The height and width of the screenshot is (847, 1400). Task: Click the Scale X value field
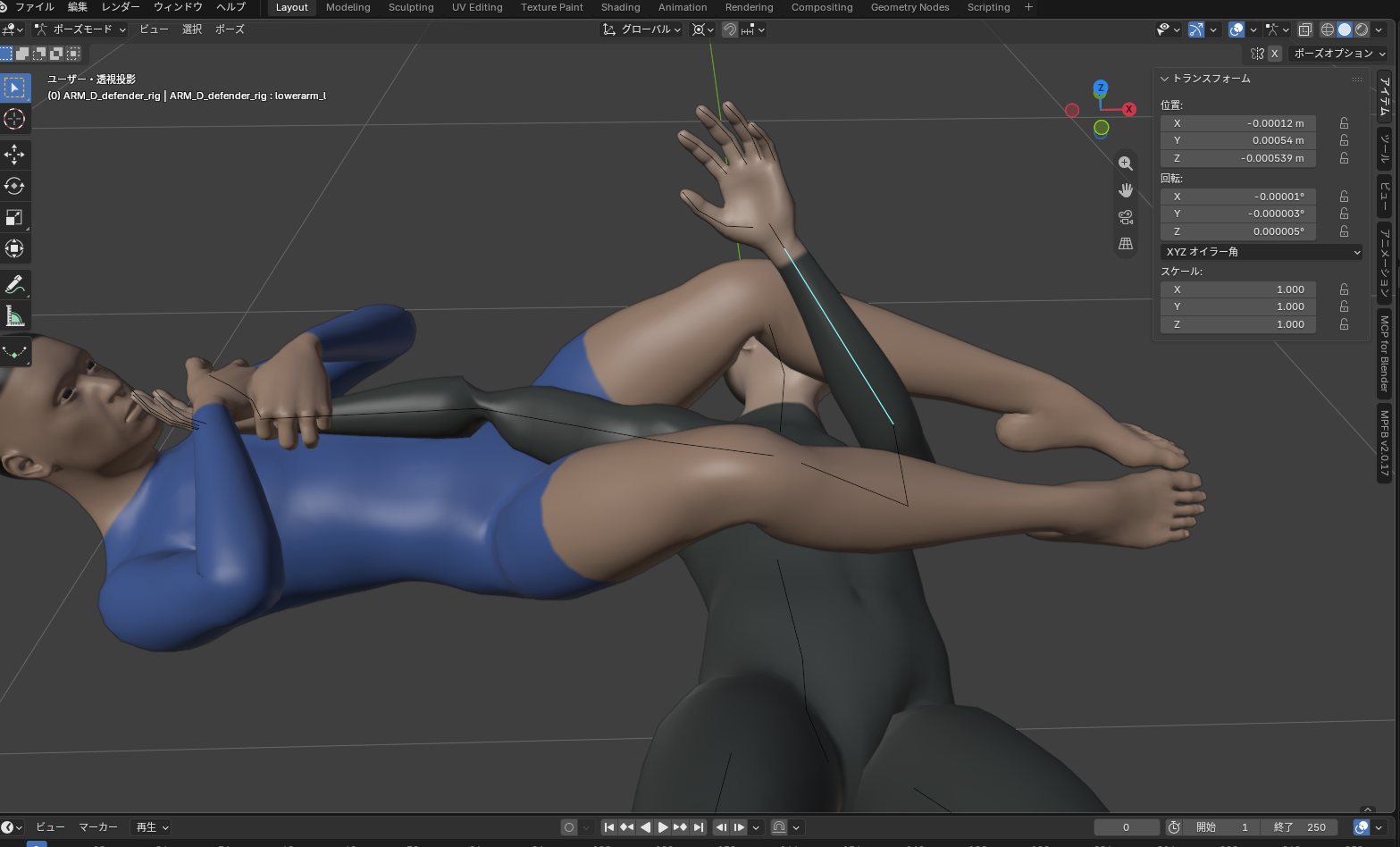click(x=1238, y=289)
